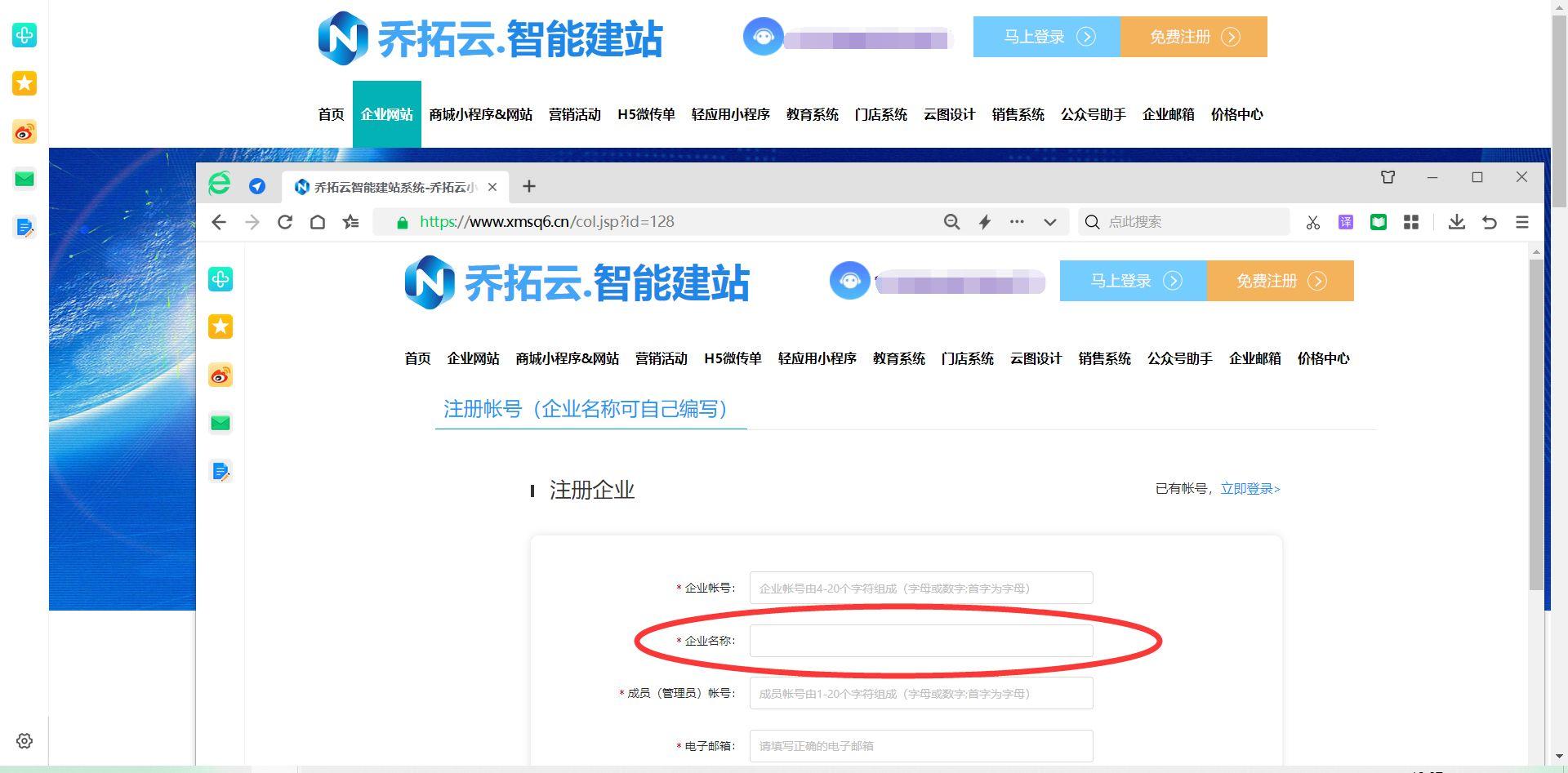Click inner page 马上登录 button
The height and width of the screenshot is (773, 1568).
pos(1134,281)
